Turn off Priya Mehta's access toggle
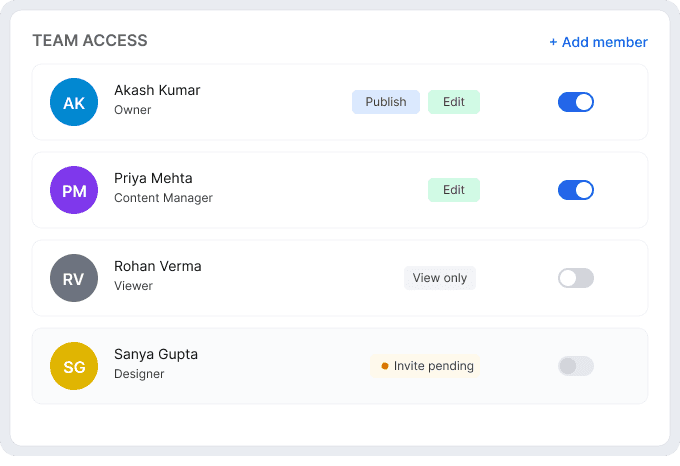 click(x=576, y=190)
